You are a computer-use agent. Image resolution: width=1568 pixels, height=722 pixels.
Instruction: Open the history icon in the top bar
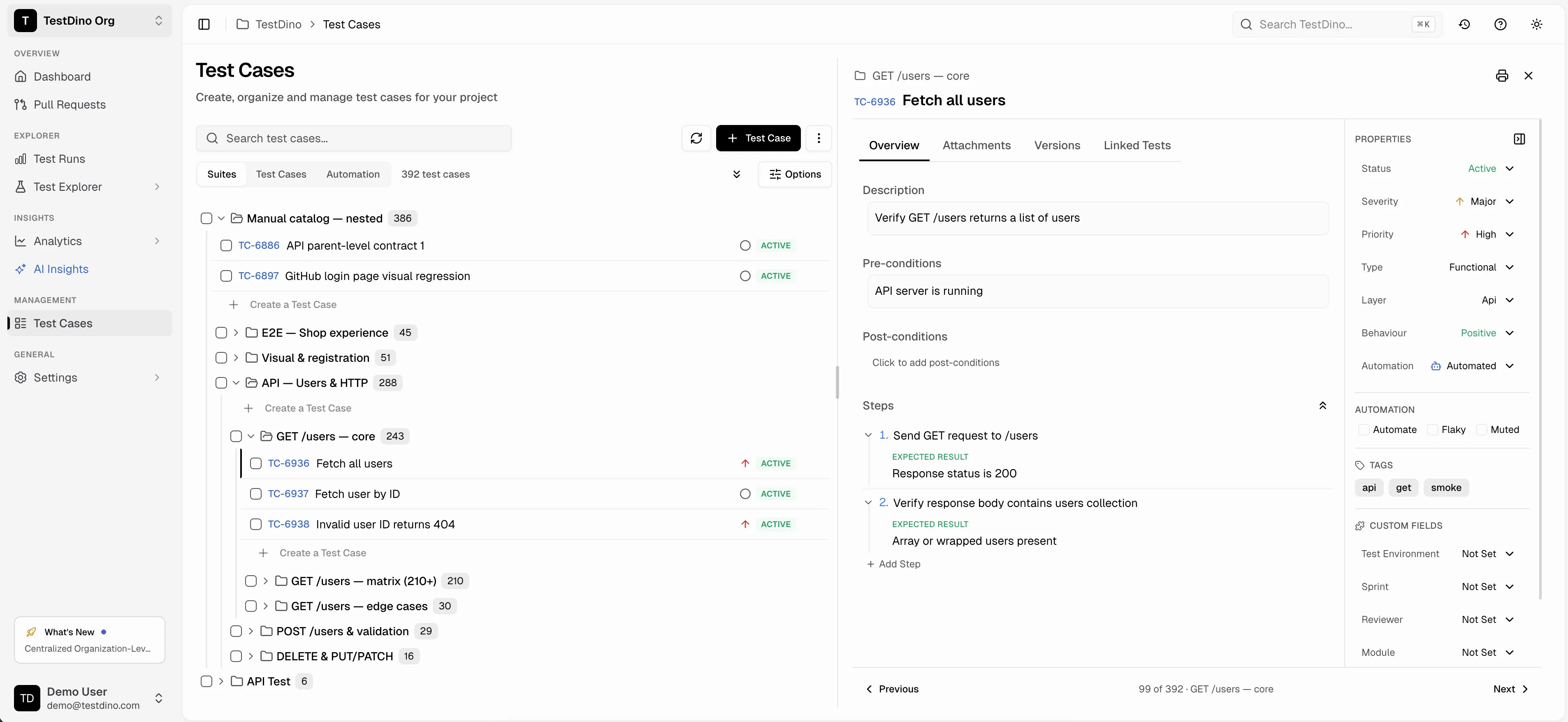1464,24
